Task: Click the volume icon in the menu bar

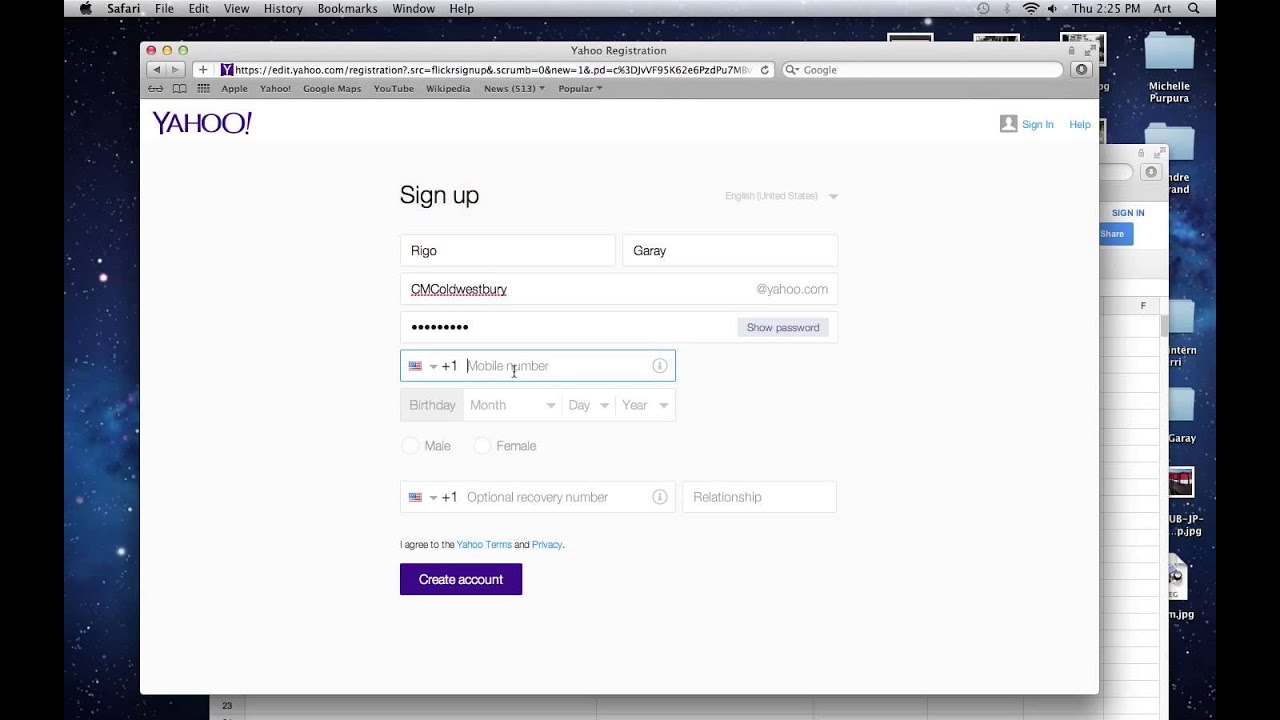Action: [x=1052, y=9]
